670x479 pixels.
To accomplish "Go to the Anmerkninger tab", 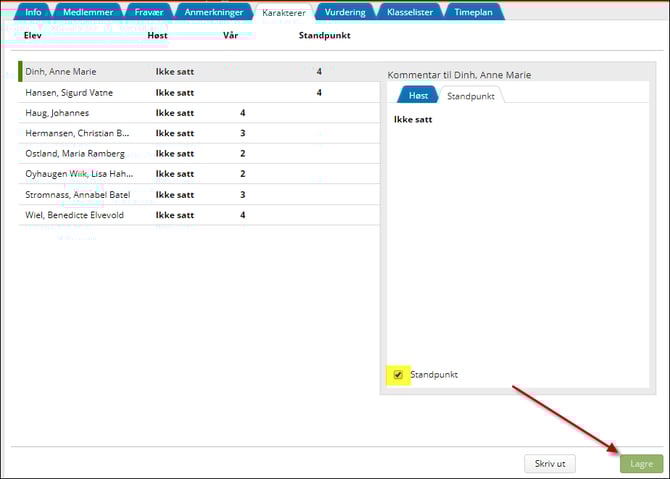I will pyautogui.click(x=213, y=12).
